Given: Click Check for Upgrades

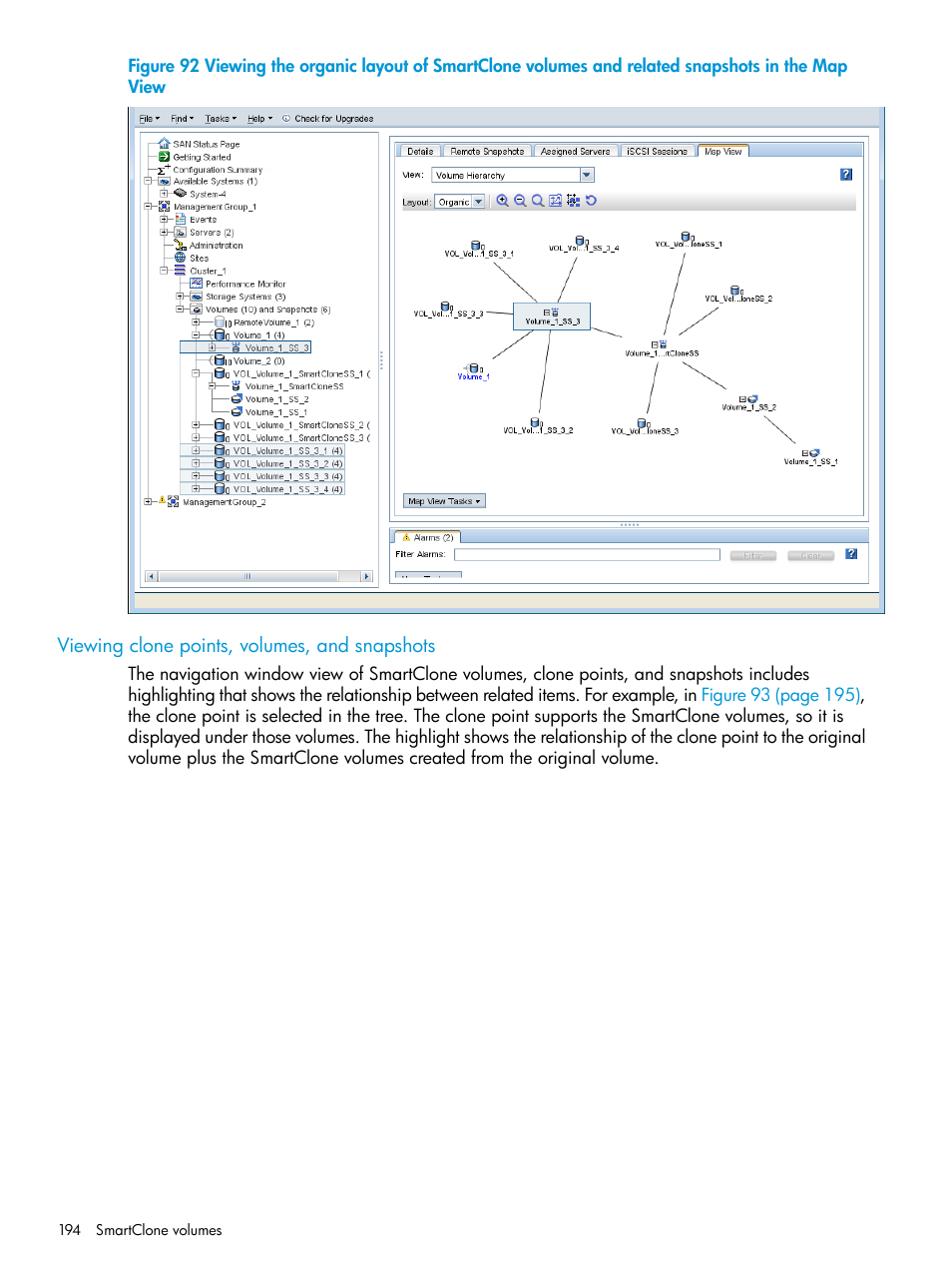Looking at the screenshot, I should (328, 118).
